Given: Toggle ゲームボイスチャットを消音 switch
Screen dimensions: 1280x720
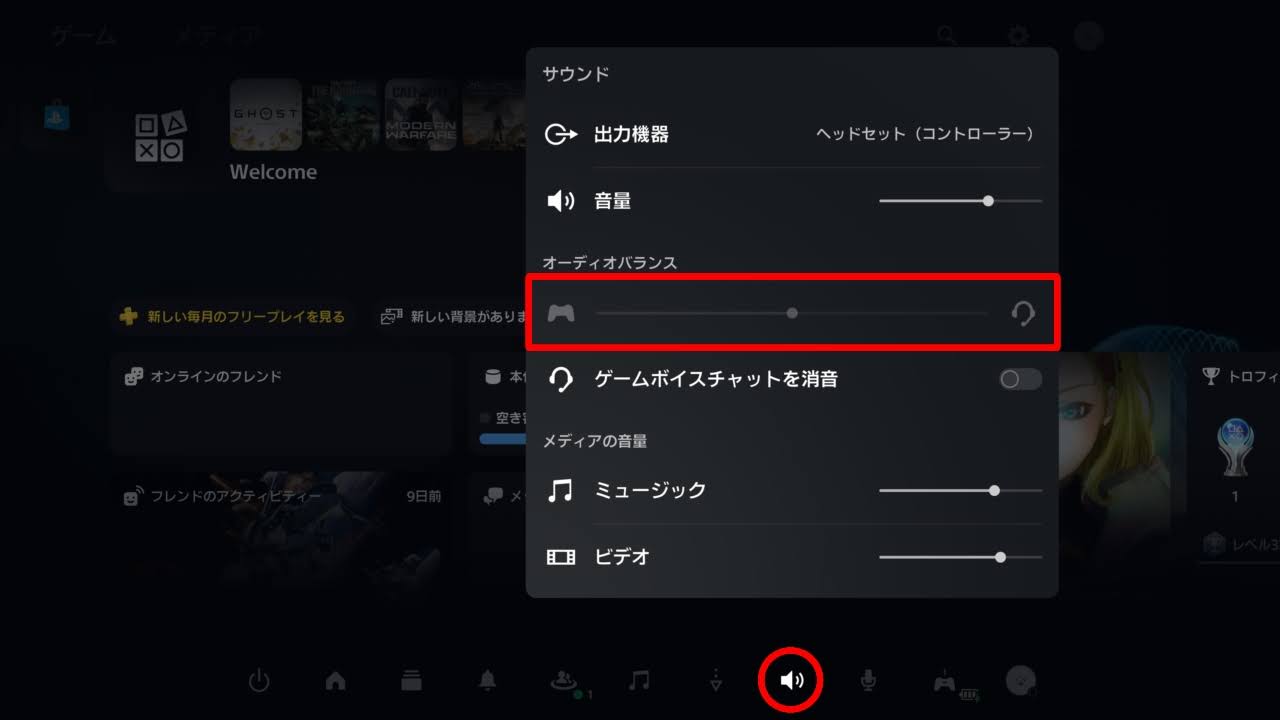Looking at the screenshot, I should click(x=1020, y=379).
